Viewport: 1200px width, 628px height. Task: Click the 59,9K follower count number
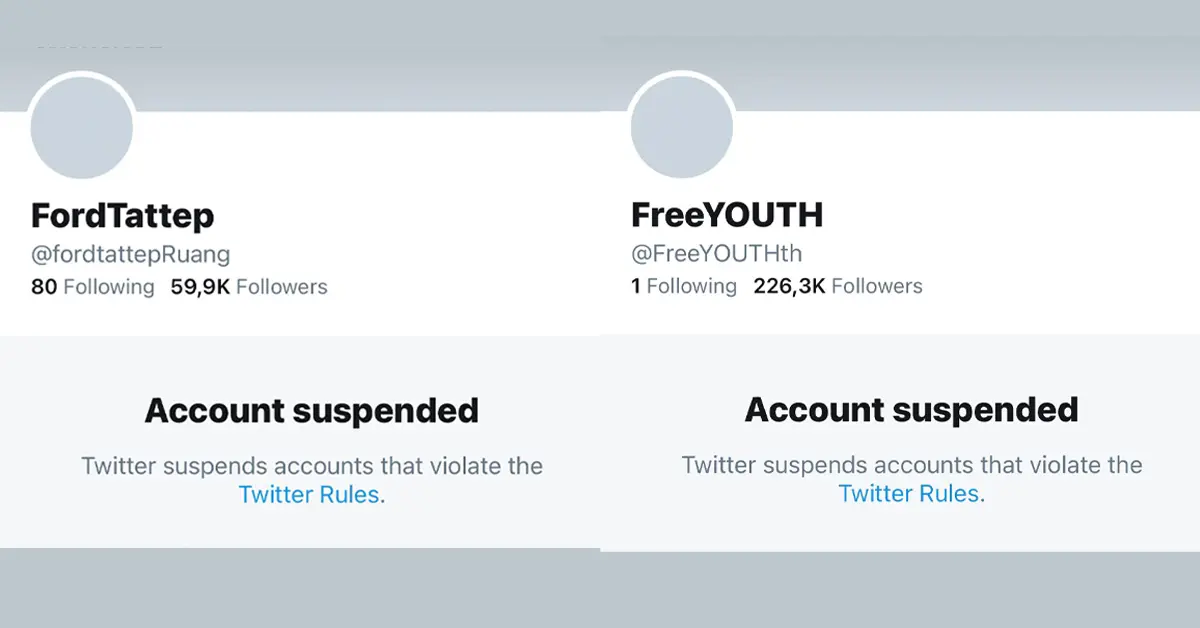coord(200,287)
